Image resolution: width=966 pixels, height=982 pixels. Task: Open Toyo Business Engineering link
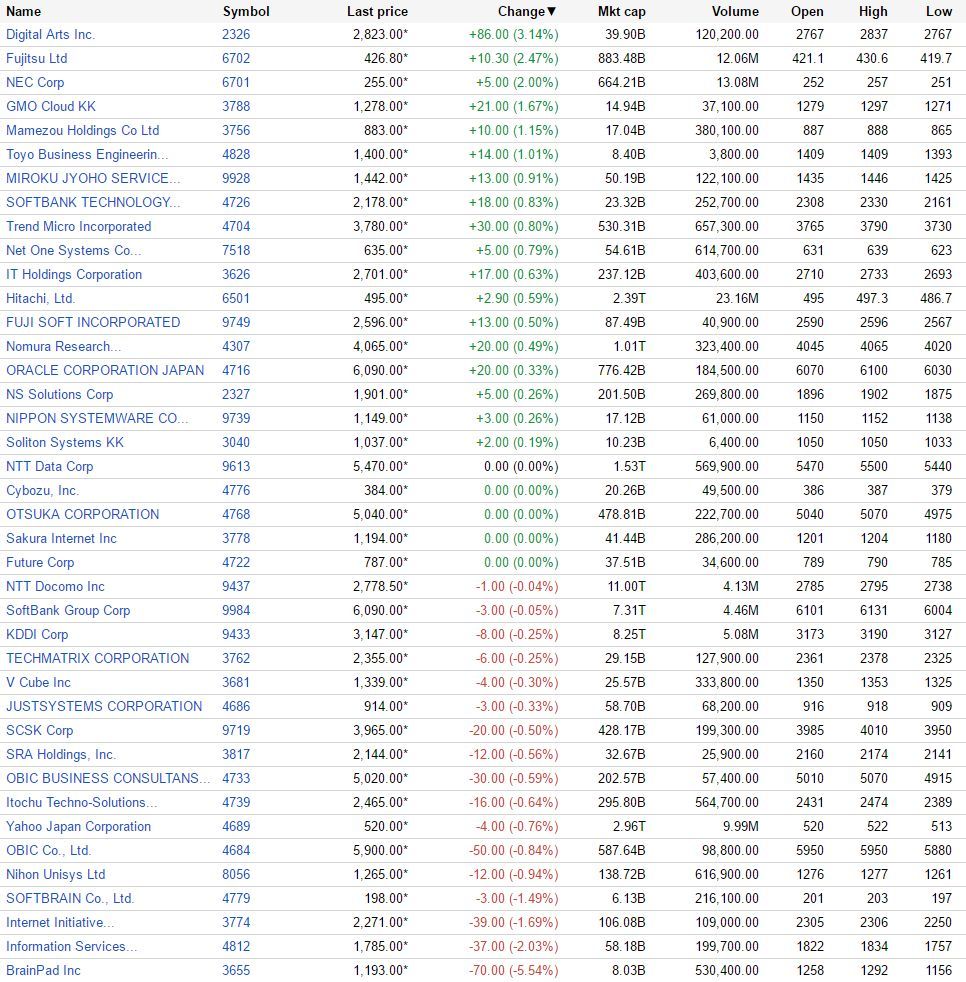tap(87, 154)
